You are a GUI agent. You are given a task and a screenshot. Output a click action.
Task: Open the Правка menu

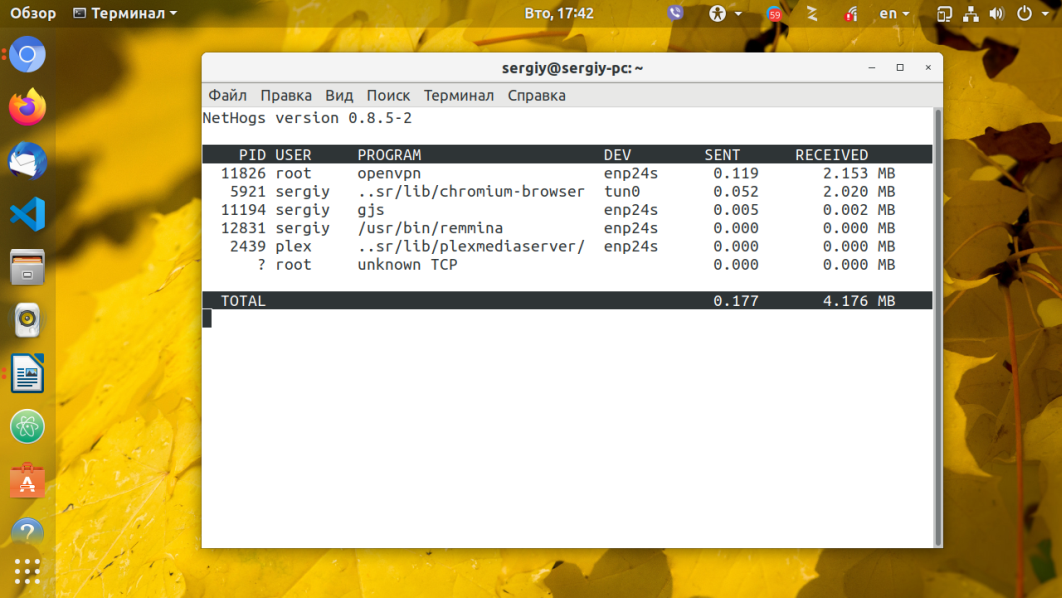click(286, 95)
